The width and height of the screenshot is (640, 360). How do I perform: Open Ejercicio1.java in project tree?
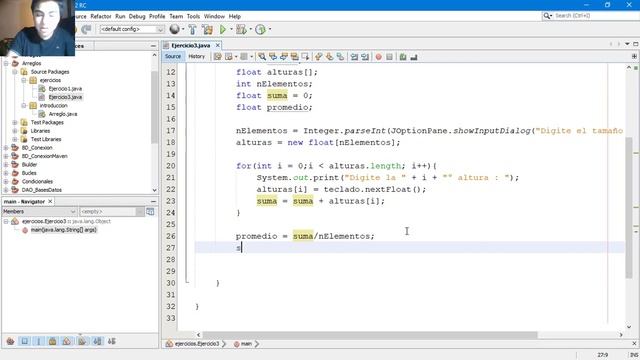[x=65, y=89]
